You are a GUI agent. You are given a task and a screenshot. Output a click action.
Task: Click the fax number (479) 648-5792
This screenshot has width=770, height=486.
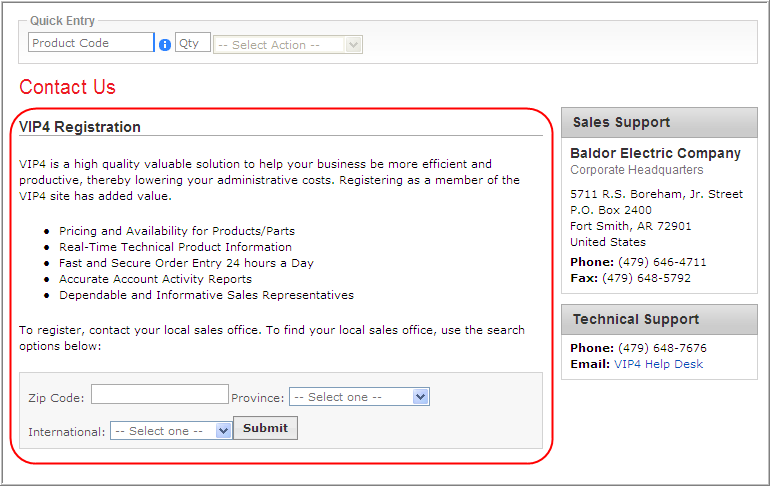pyautogui.click(x=646, y=278)
